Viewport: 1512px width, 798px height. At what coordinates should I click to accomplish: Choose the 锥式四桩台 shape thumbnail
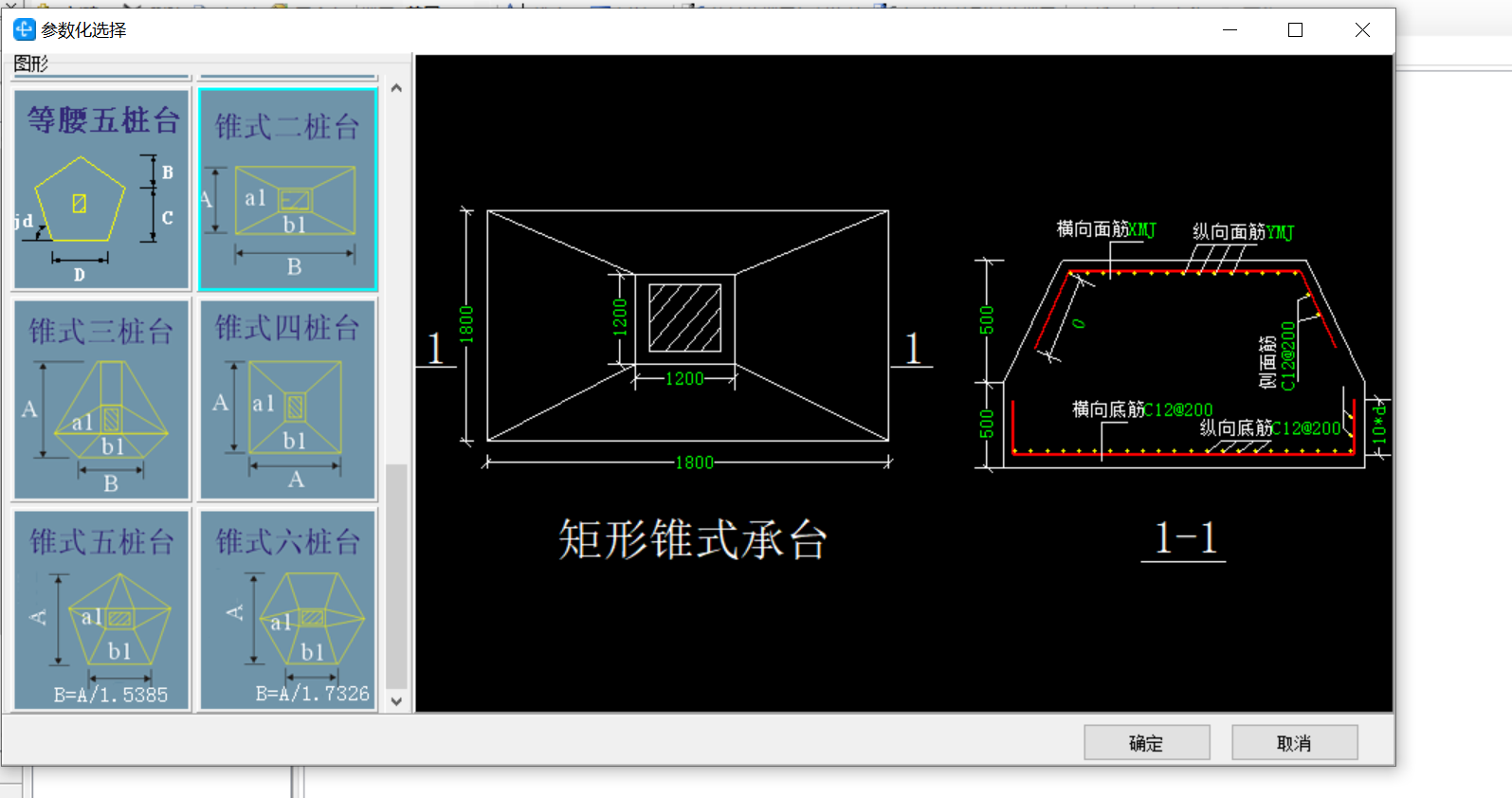click(x=288, y=399)
